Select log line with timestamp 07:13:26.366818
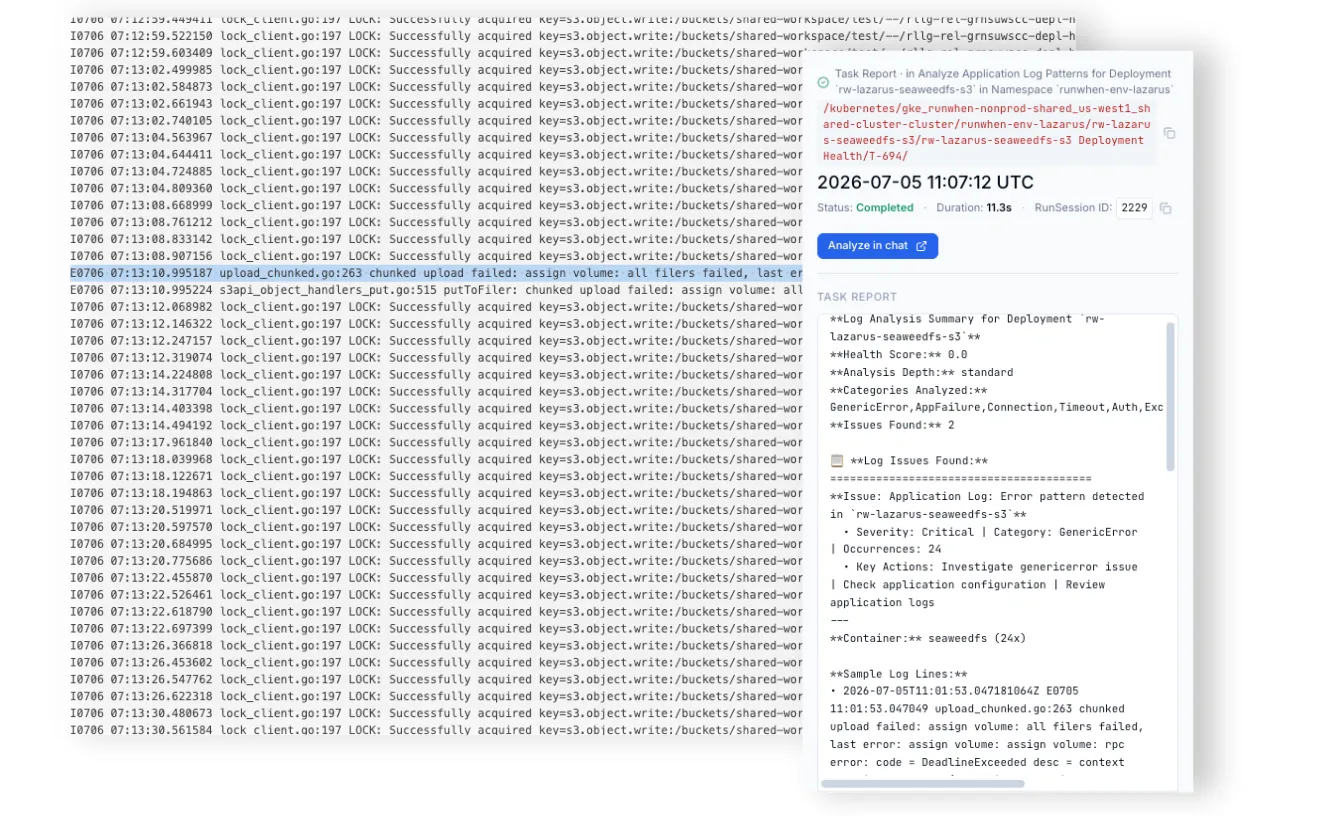 point(436,646)
